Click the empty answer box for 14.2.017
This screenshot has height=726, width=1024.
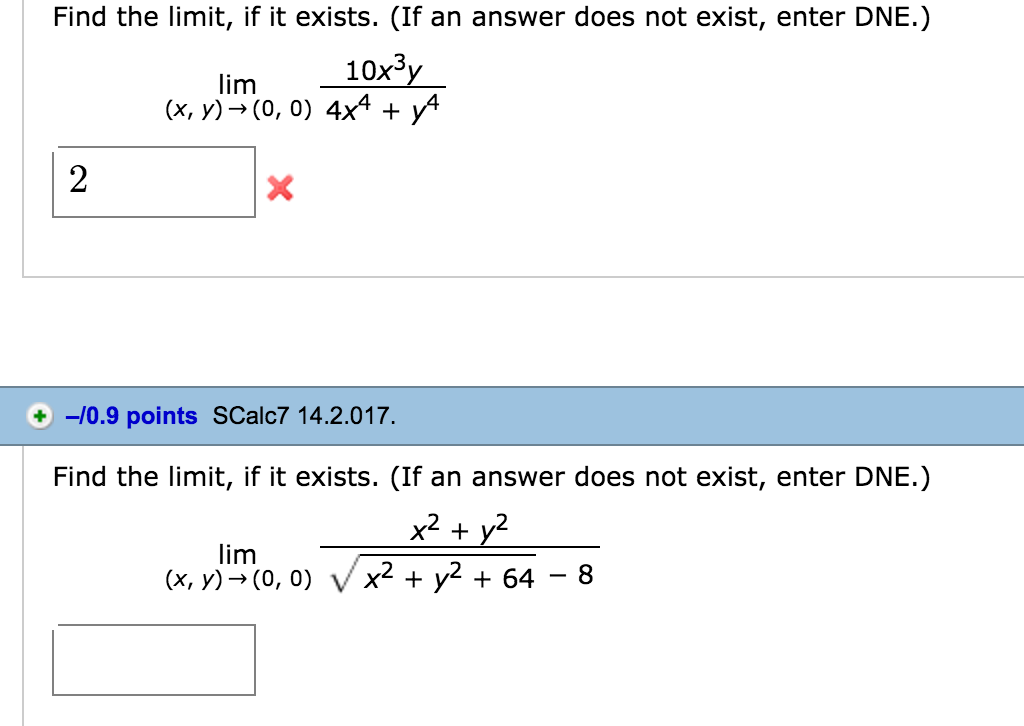click(154, 659)
